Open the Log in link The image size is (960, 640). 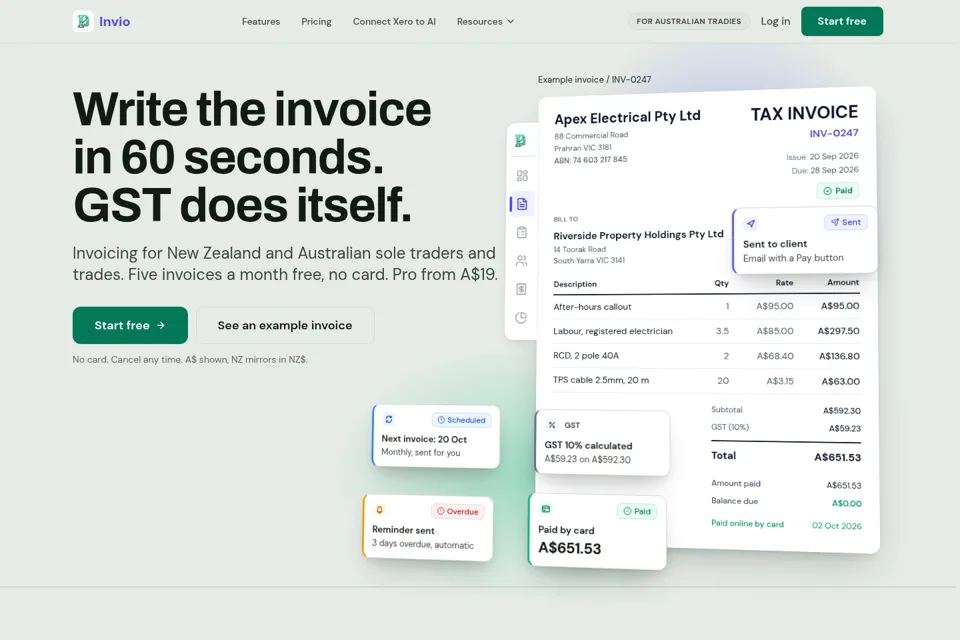pyautogui.click(x=775, y=21)
